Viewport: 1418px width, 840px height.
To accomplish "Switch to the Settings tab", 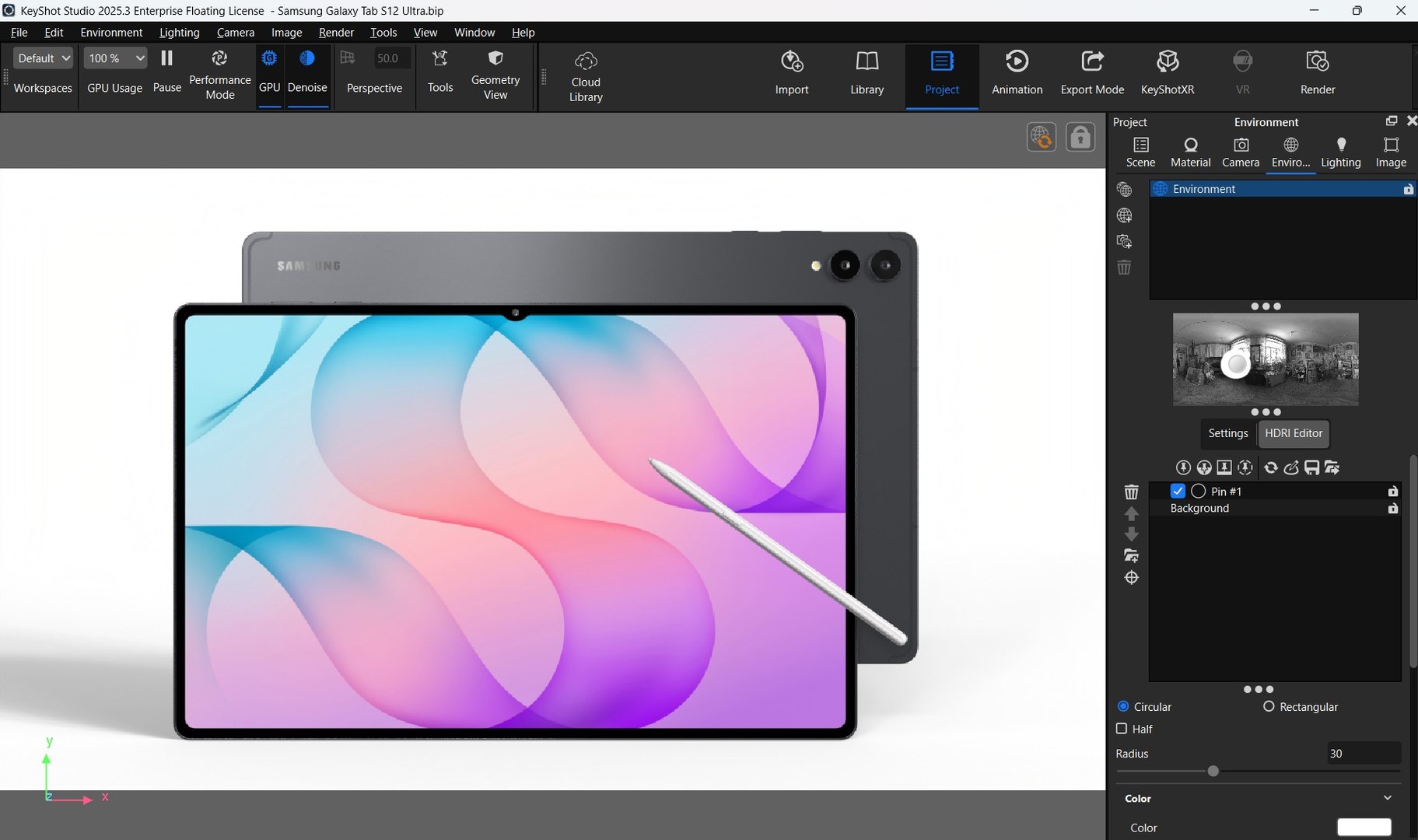I will click(x=1227, y=433).
